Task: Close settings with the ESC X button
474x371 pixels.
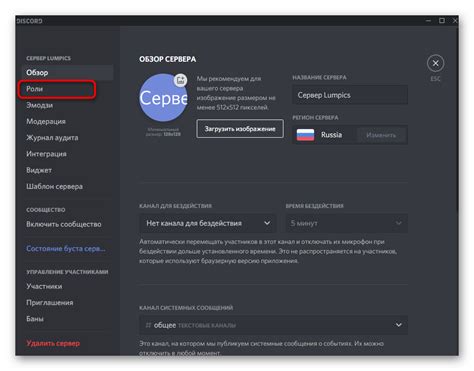Action: point(435,63)
